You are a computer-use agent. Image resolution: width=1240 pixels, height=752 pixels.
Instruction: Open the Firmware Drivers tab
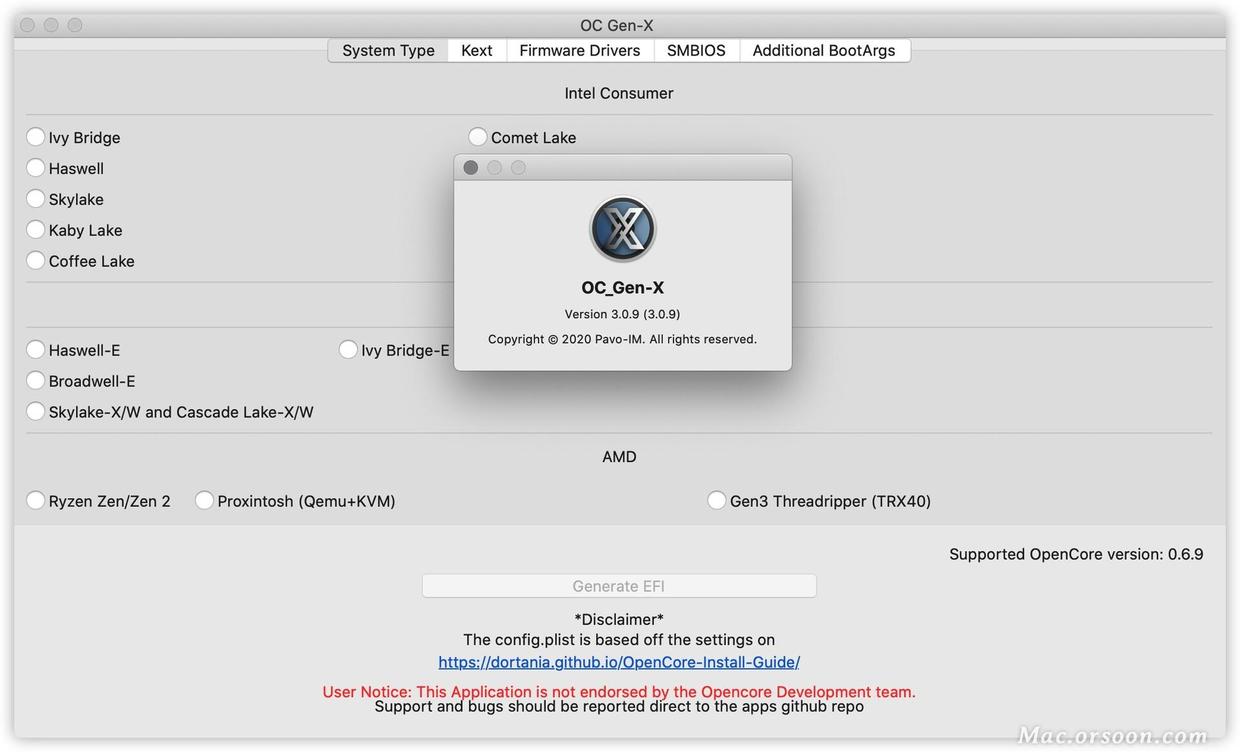point(580,50)
